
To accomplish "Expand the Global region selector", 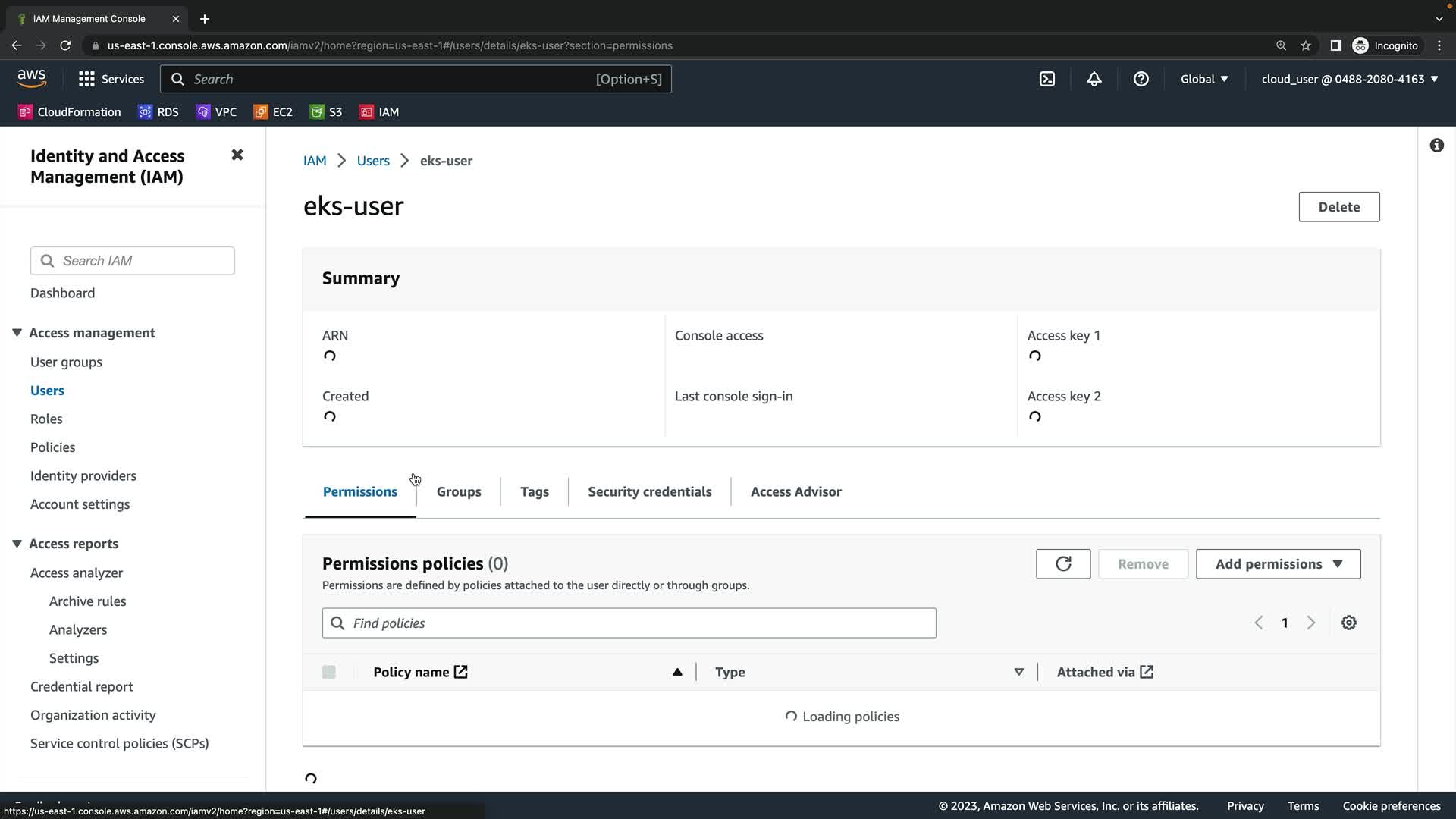I will click(1203, 79).
